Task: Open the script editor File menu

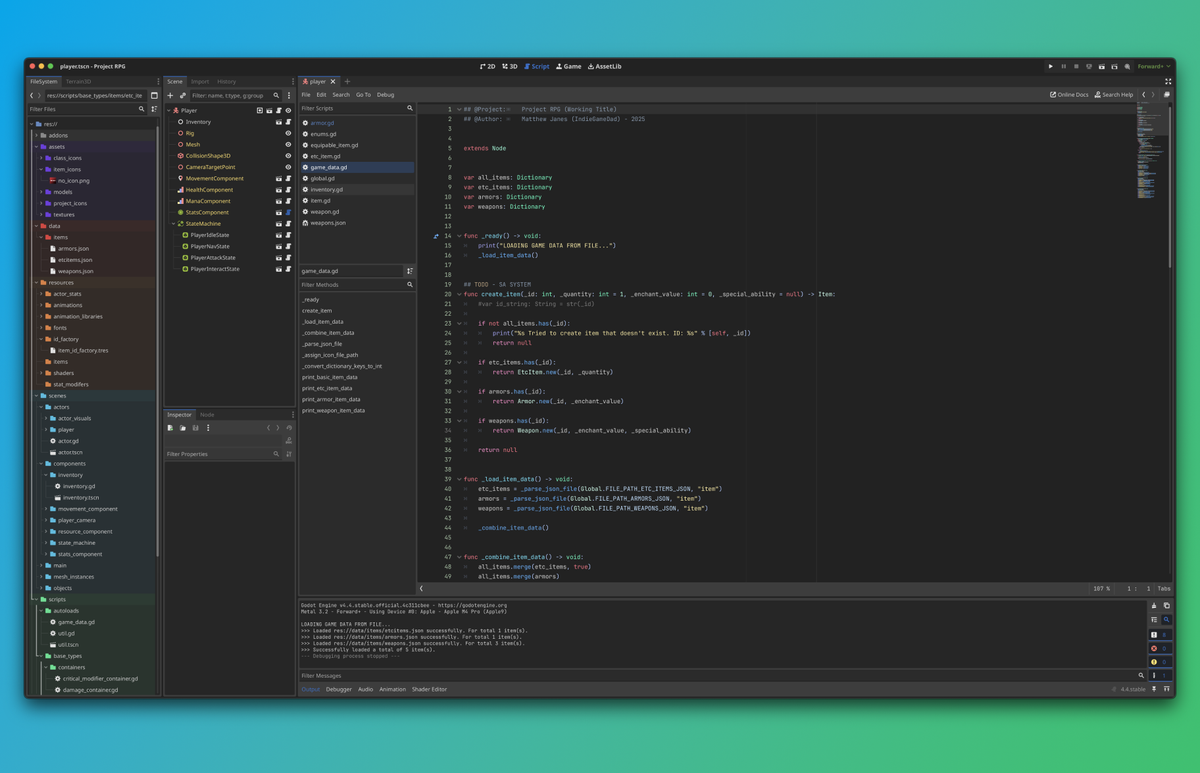Action: (306, 95)
